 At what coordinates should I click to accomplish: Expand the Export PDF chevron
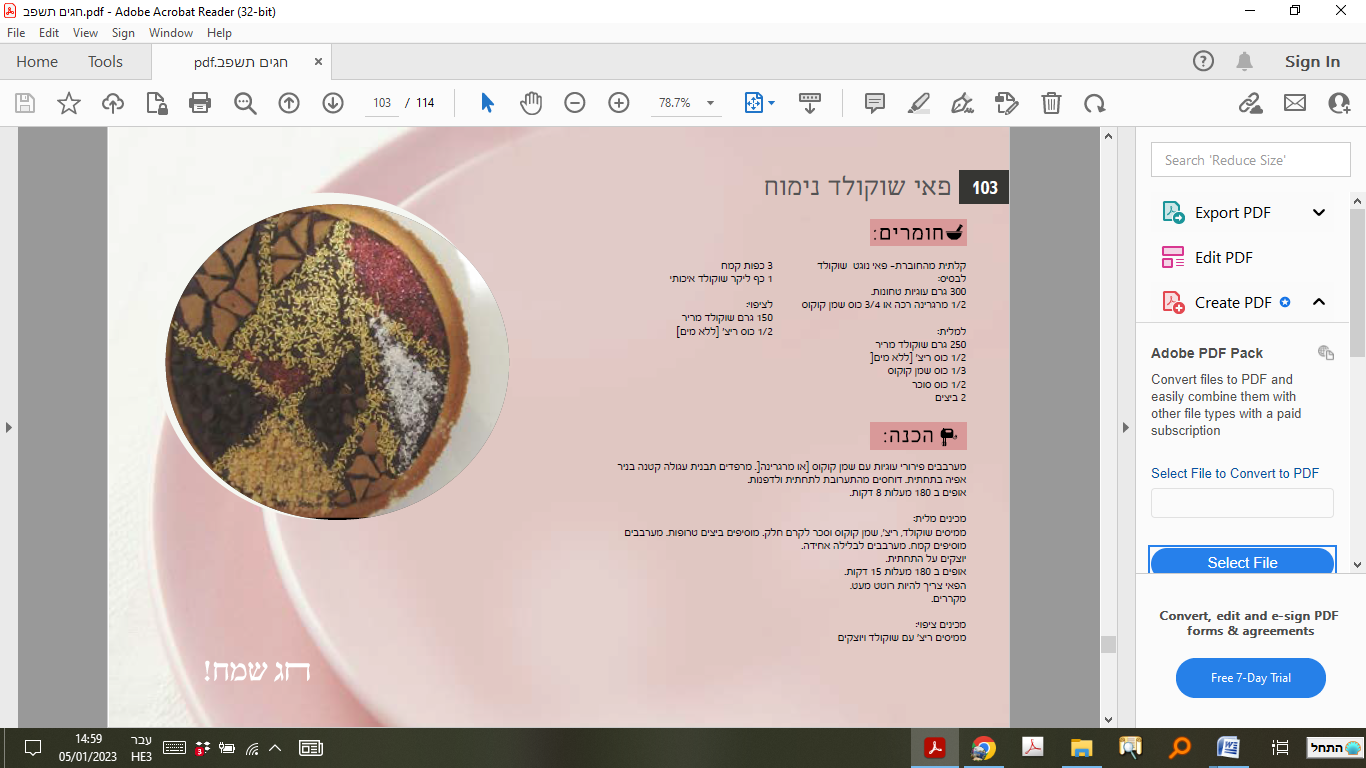[x=1319, y=212]
